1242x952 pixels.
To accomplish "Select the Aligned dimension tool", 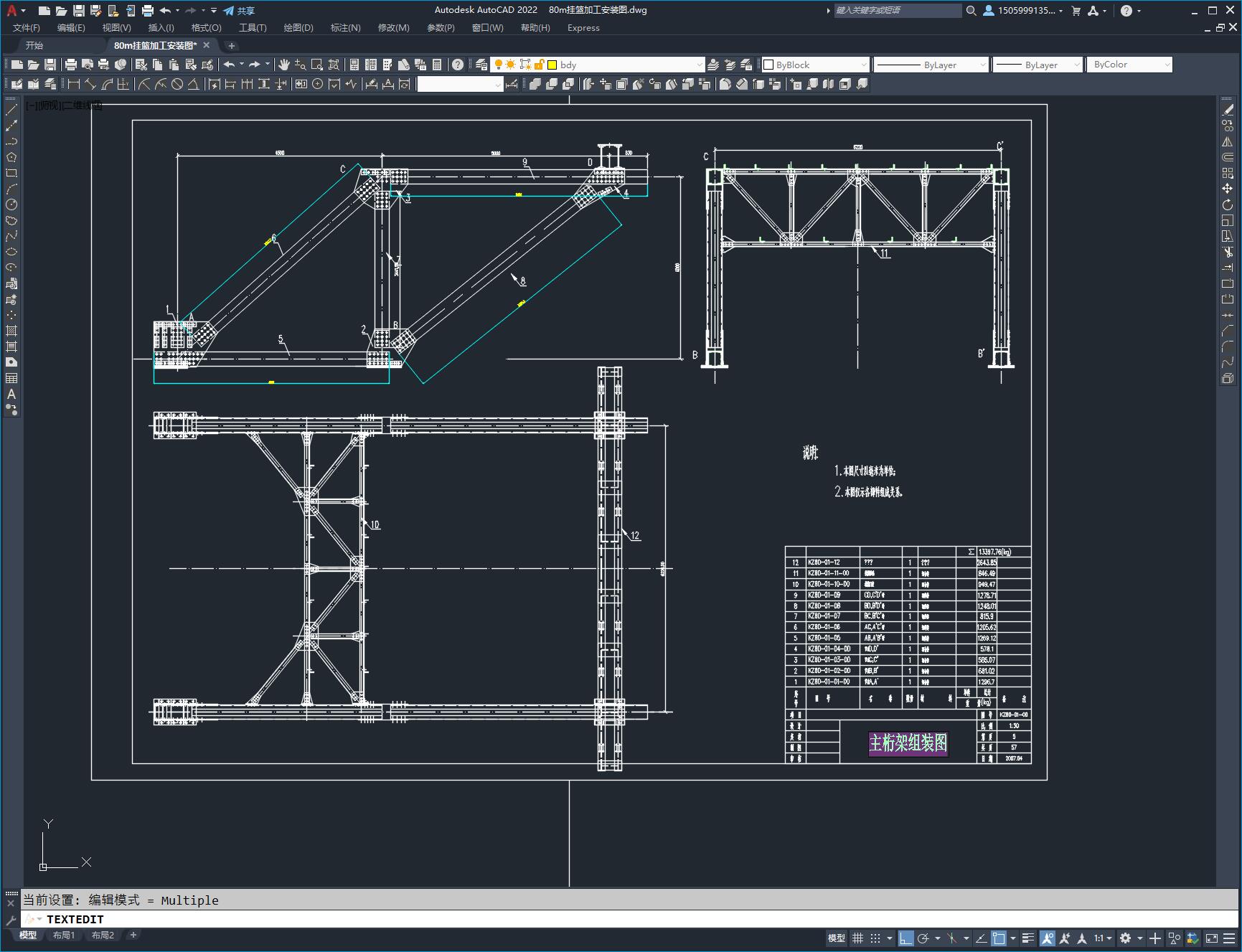I will point(90,84).
